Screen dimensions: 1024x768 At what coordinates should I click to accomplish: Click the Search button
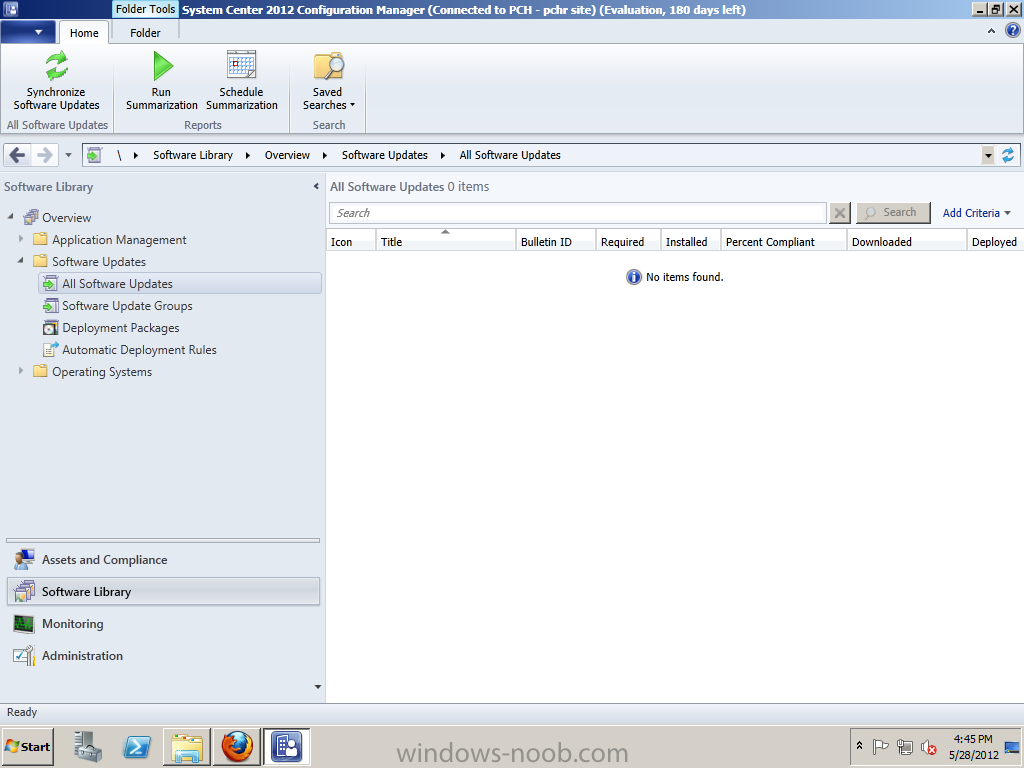893,213
